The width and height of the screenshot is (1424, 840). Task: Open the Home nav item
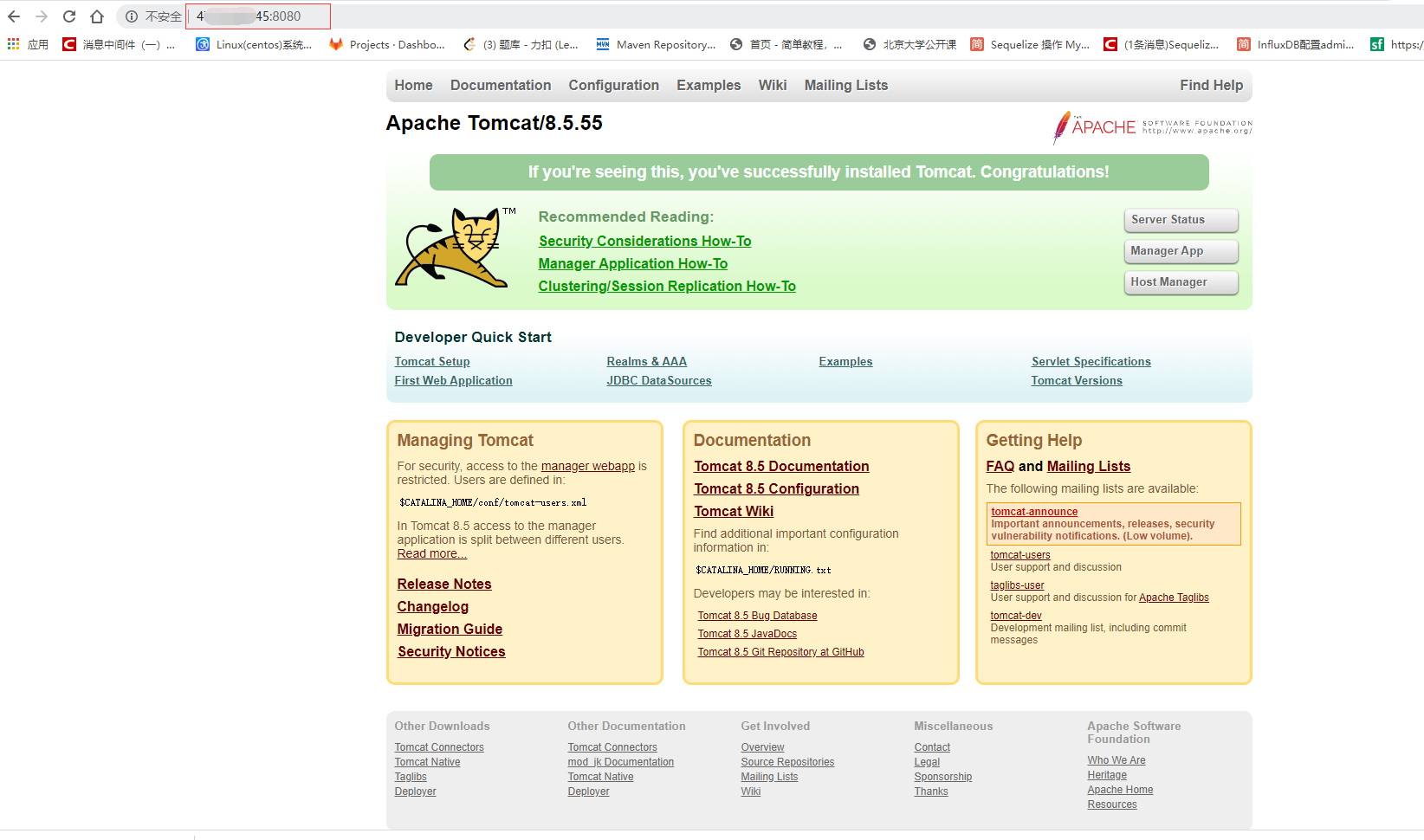[413, 85]
